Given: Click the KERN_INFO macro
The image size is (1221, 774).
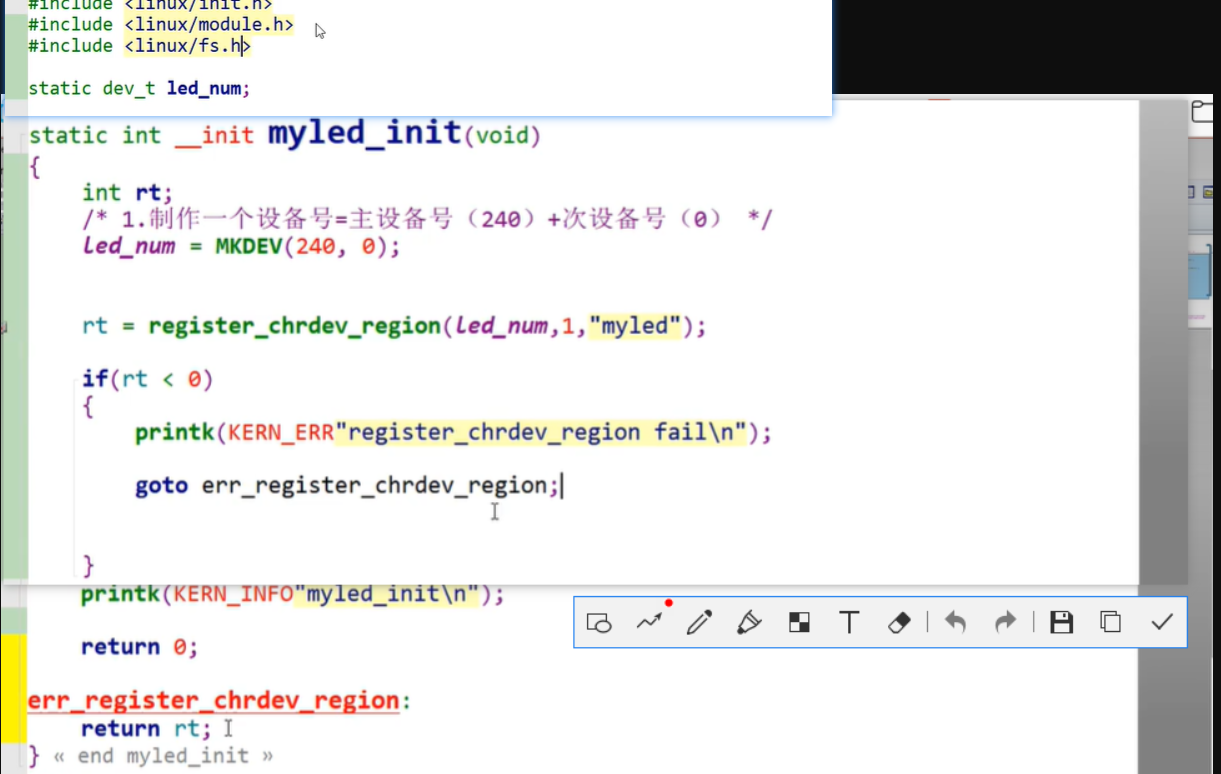Looking at the screenshot, I should pos(234,595).
